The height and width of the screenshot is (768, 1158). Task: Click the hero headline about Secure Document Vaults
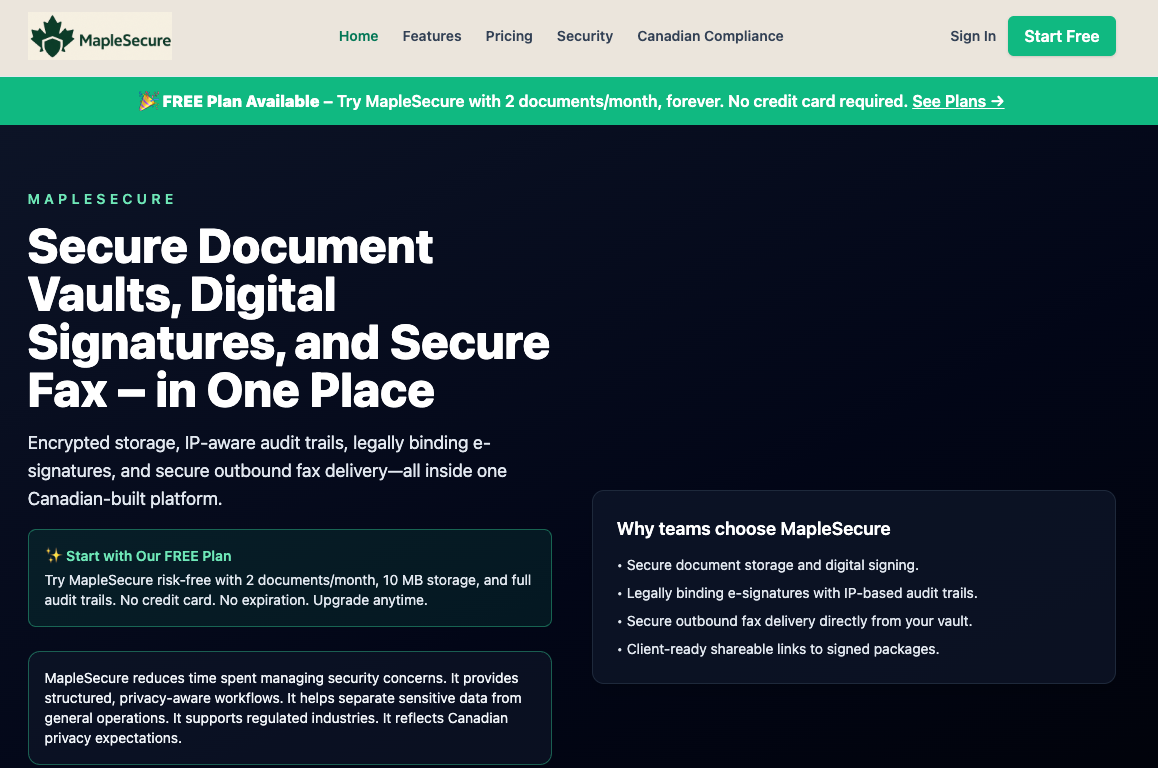(290, 320)
